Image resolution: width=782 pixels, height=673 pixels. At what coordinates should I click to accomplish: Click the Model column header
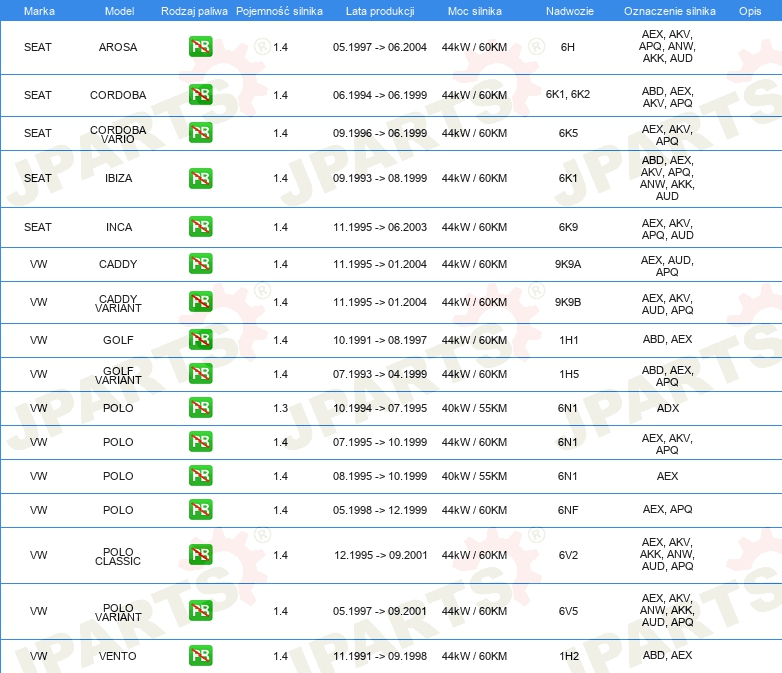(x=119, y=11)
